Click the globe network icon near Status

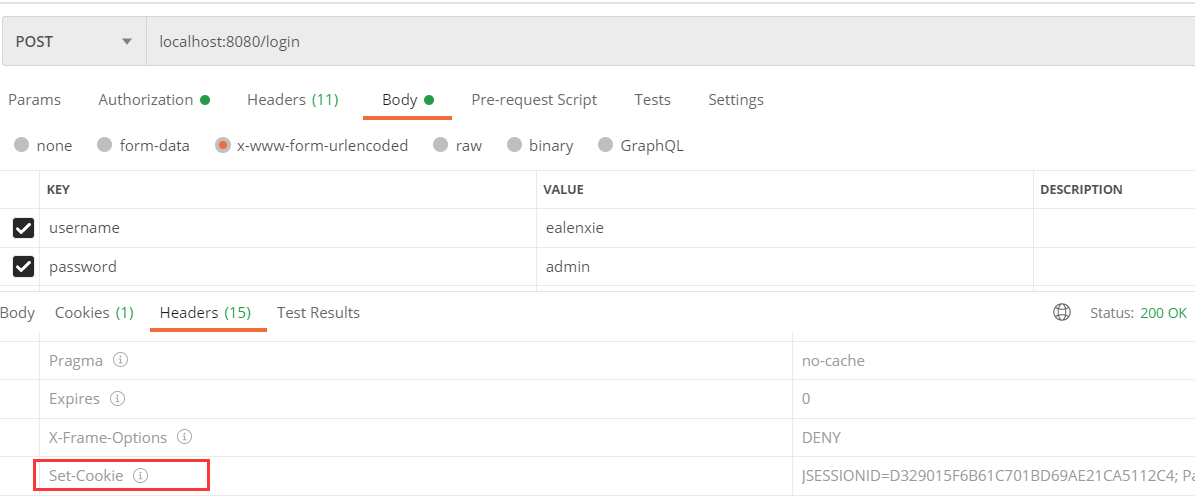click(1062, 313)
